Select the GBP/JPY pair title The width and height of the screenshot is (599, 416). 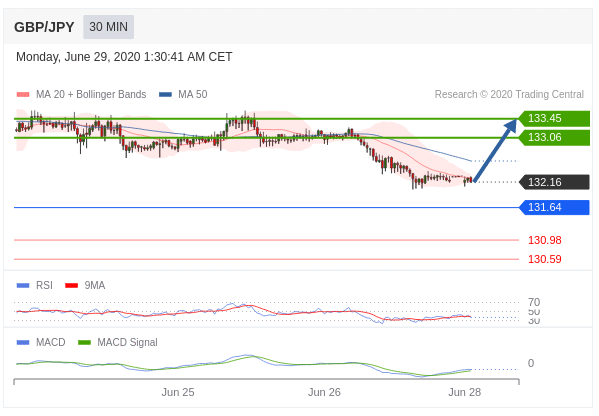pos(44,28)
